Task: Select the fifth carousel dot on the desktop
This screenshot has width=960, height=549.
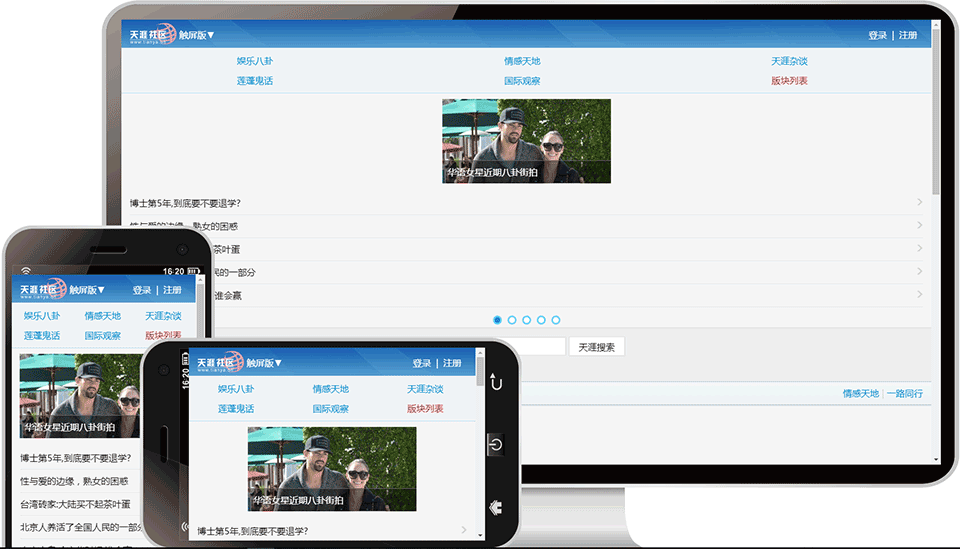Action: (x=555, y=320)
